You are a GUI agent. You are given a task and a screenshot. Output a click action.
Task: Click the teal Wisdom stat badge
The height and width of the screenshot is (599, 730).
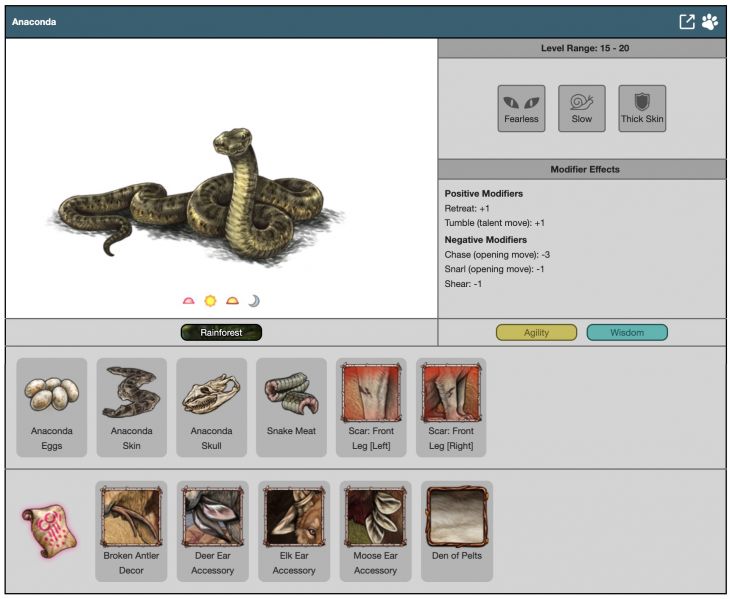(x=627, y=333)
